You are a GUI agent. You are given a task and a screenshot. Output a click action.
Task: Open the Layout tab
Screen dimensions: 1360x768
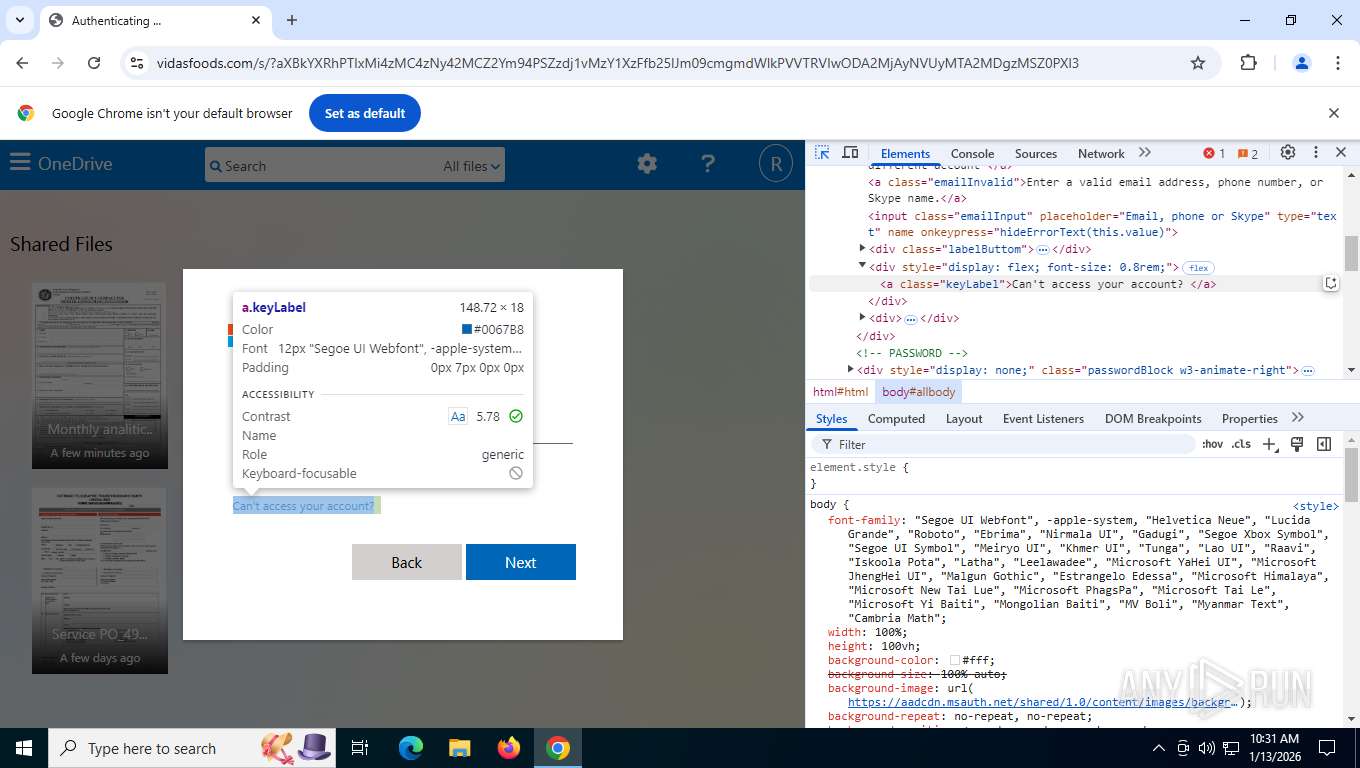tap(964, 419)
